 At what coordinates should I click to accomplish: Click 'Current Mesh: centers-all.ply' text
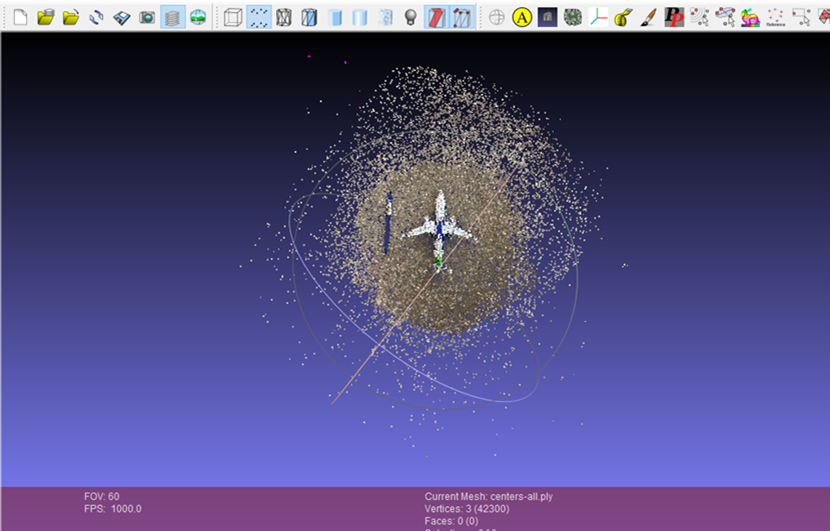(x=489, y=497)
